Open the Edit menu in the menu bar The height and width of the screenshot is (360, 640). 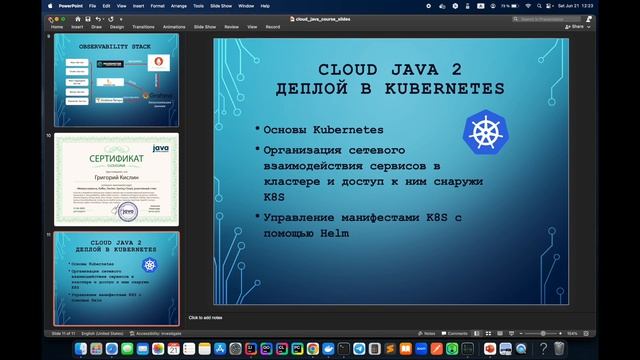(x=107, y=6)
